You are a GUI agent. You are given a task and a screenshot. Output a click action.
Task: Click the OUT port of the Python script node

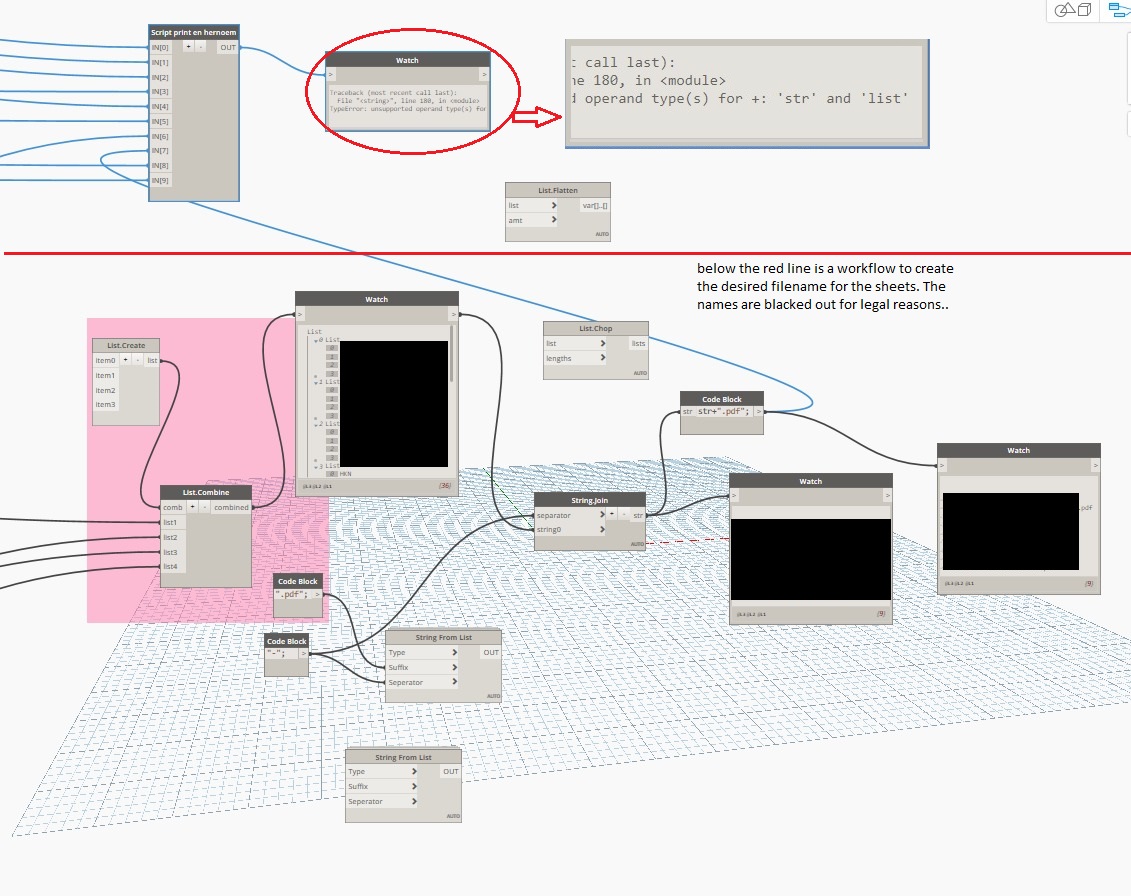coord(228,48)
